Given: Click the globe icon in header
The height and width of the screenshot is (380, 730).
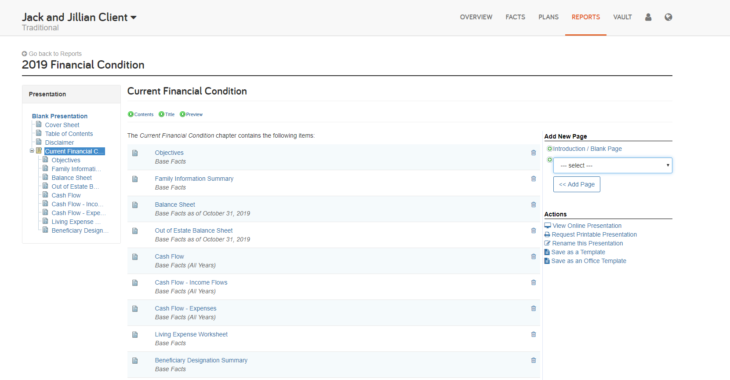Looking at the screenshot, I should point(669,17).
